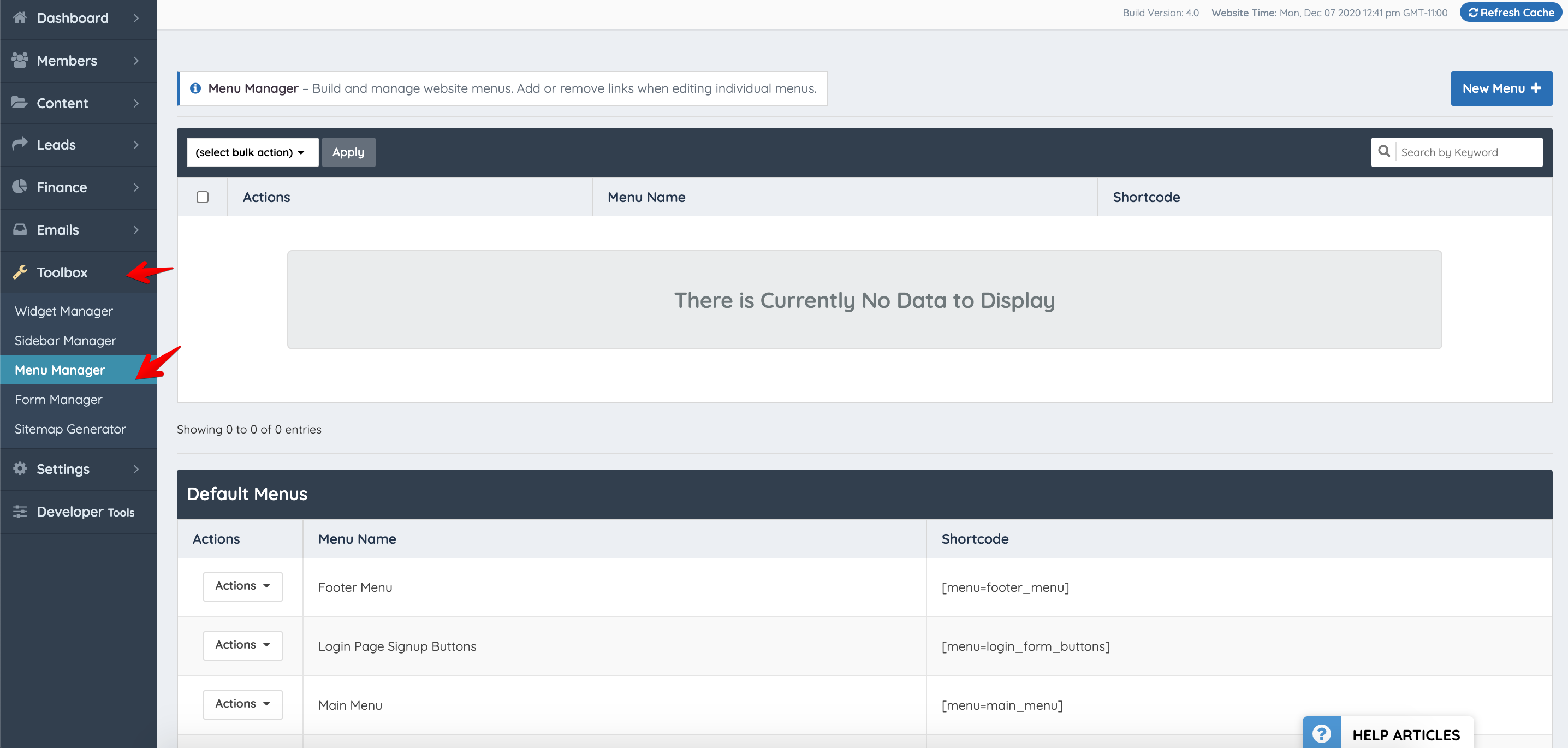Open Actions dropdown for Main Menu
Image resolution: width=1568 pixels, height=748 pixels.
[x=242, y=704]
